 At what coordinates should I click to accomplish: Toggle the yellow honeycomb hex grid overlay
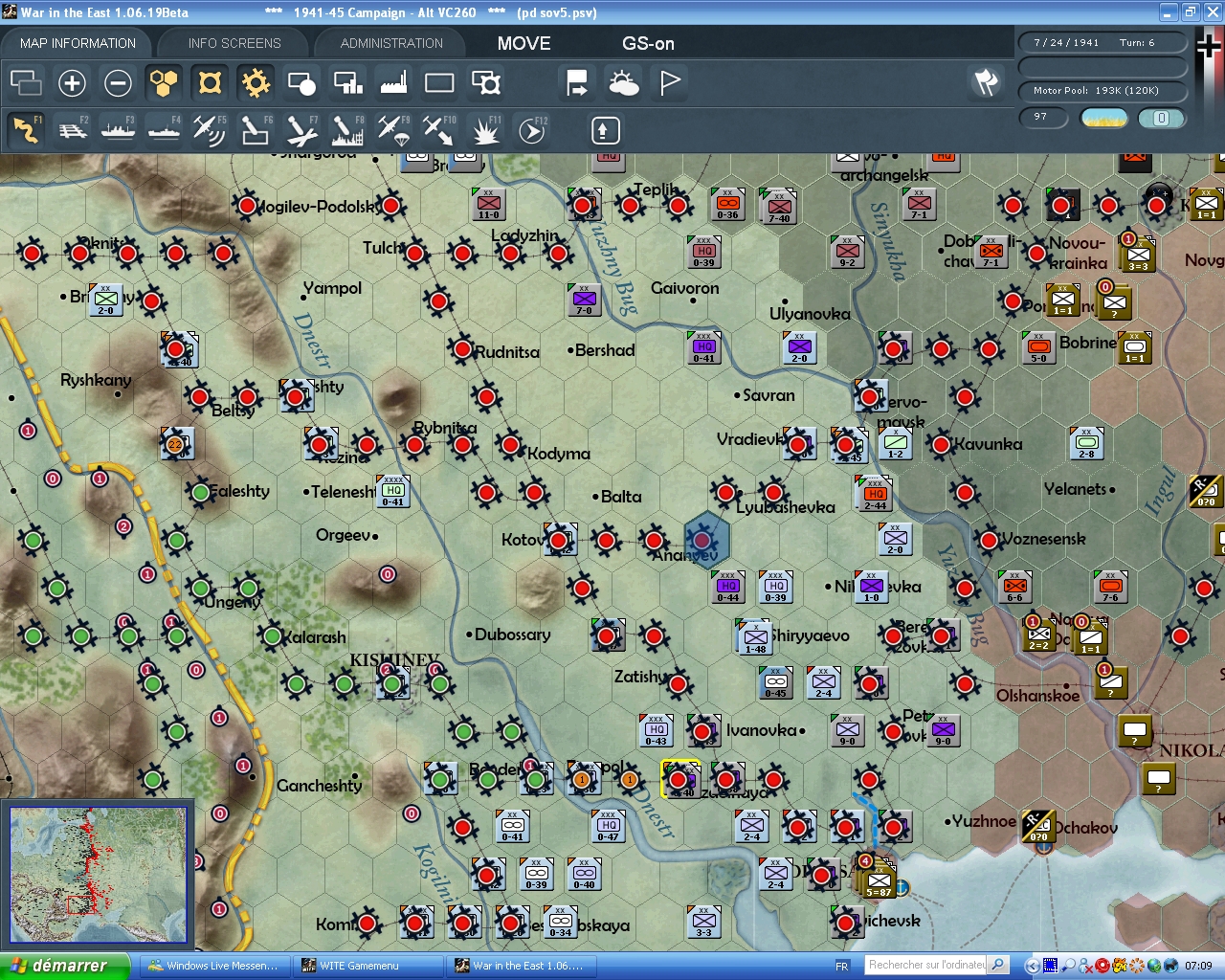(164, 83)
